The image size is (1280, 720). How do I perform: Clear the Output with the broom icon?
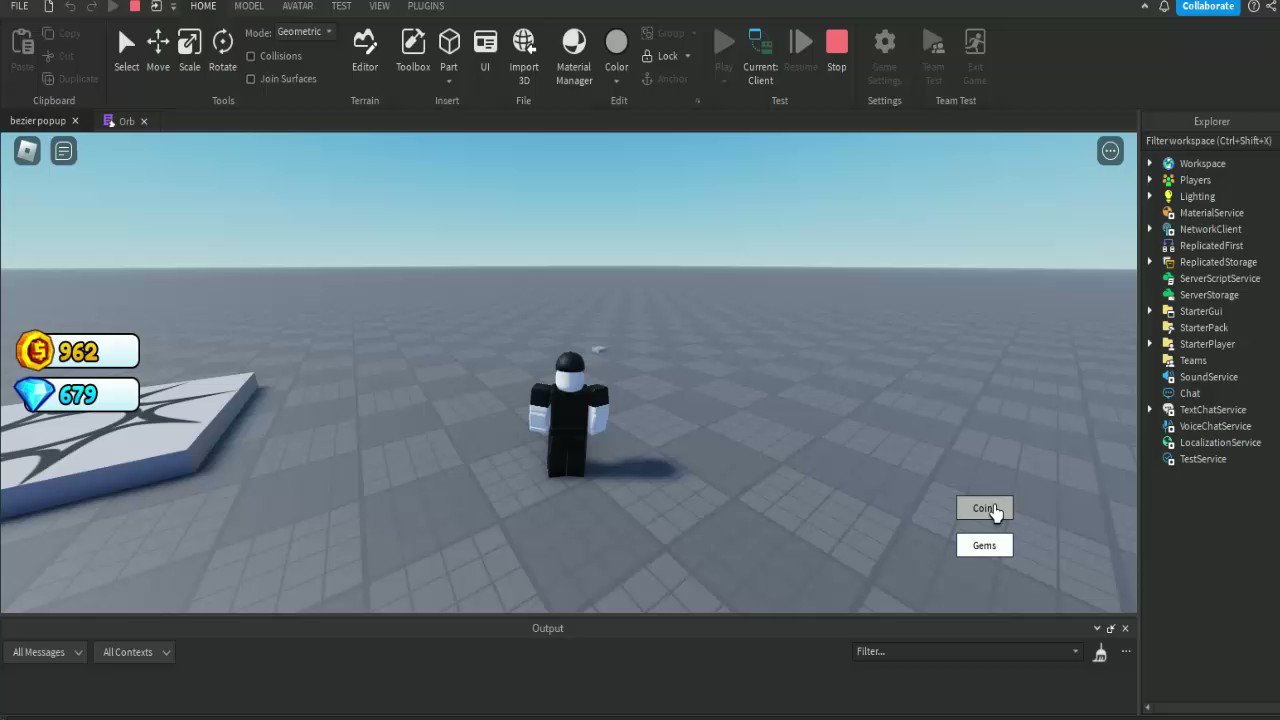coord(1100,653)
